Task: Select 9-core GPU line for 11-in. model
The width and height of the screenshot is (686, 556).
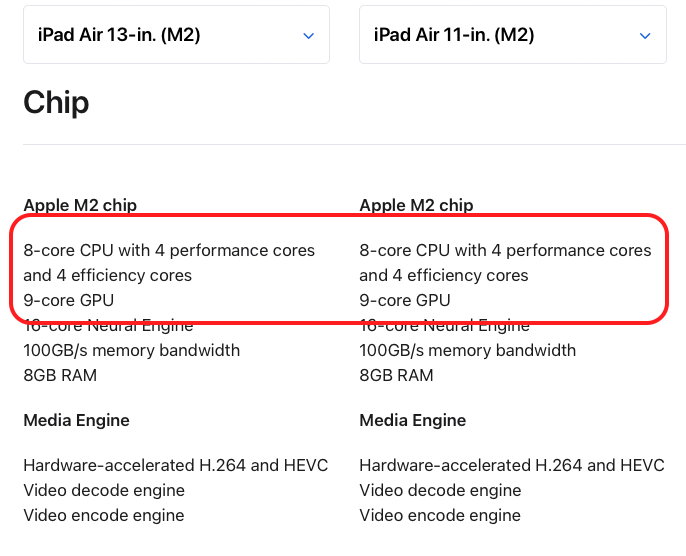Action: [405, 300]
